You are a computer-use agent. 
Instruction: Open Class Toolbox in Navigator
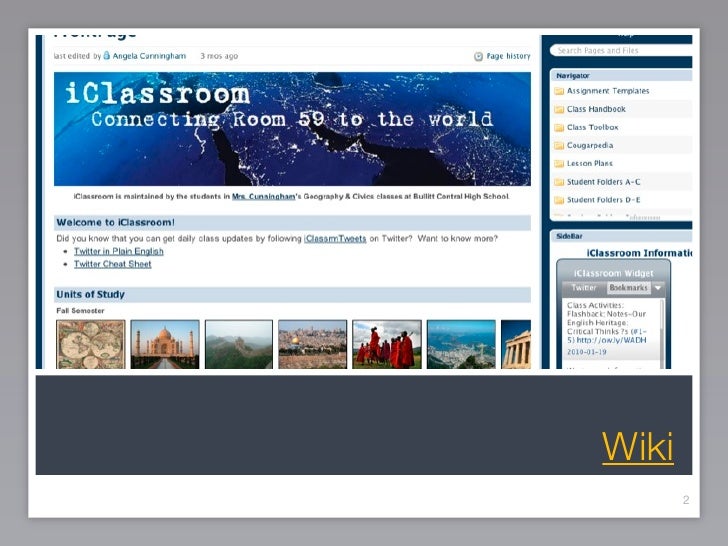(592, 127)
